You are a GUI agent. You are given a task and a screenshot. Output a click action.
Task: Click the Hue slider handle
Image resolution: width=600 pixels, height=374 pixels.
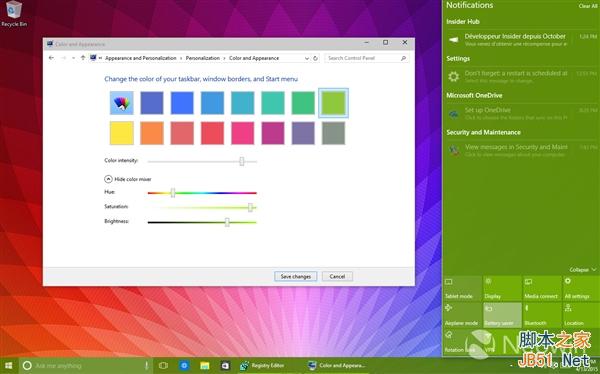click(173, 193)
